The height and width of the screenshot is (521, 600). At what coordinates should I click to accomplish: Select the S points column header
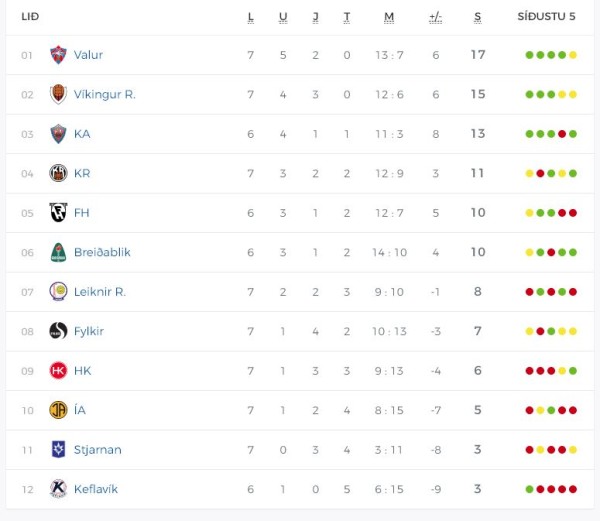[x=478, y=17]
